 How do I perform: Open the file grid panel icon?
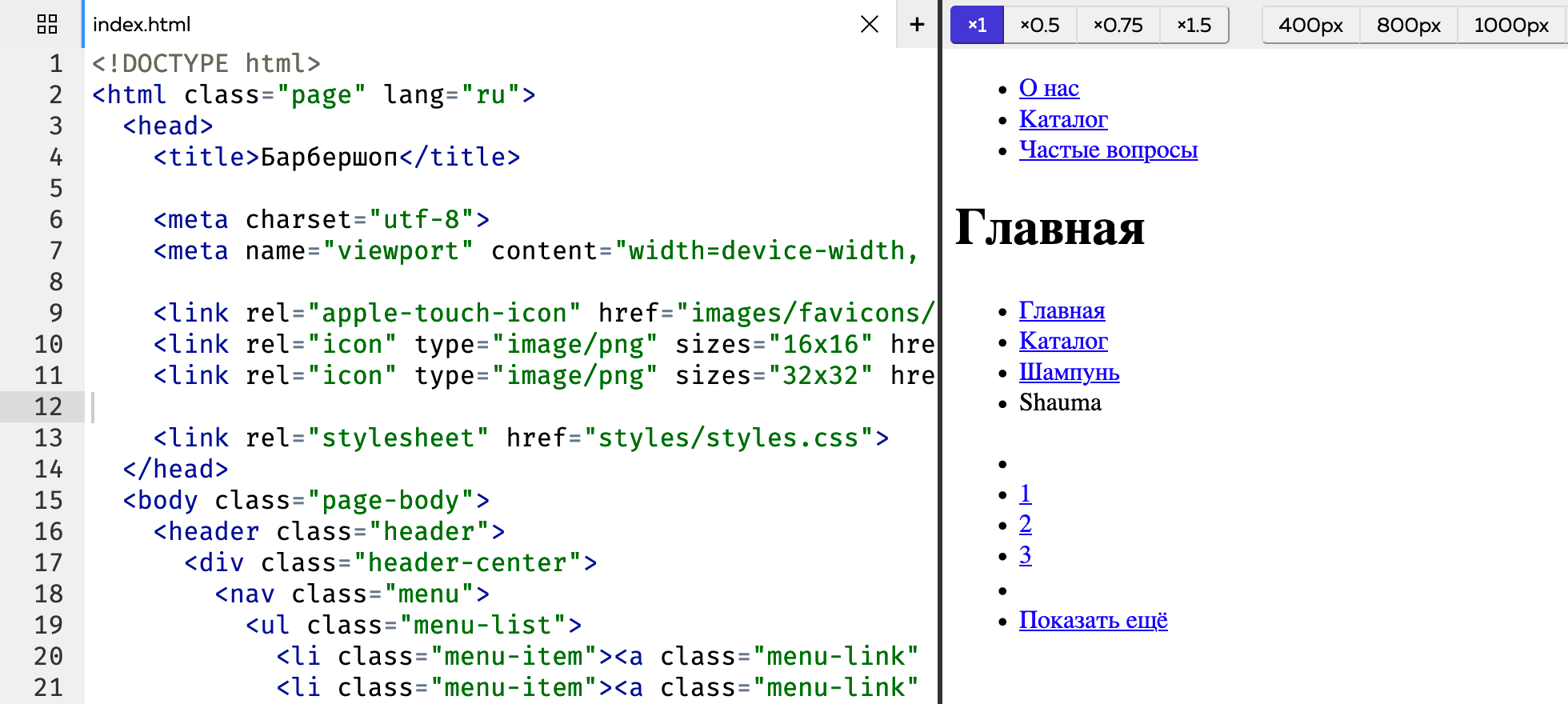pyautogui.click(x=47, y=24)
